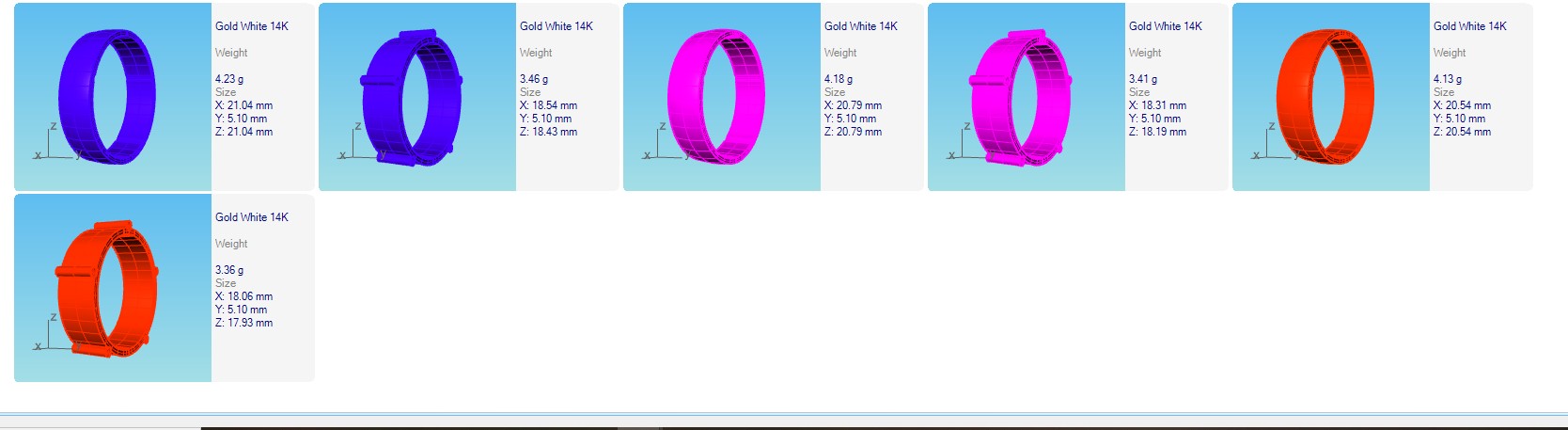Select the 3.41 g weight text

(1143, 79)
